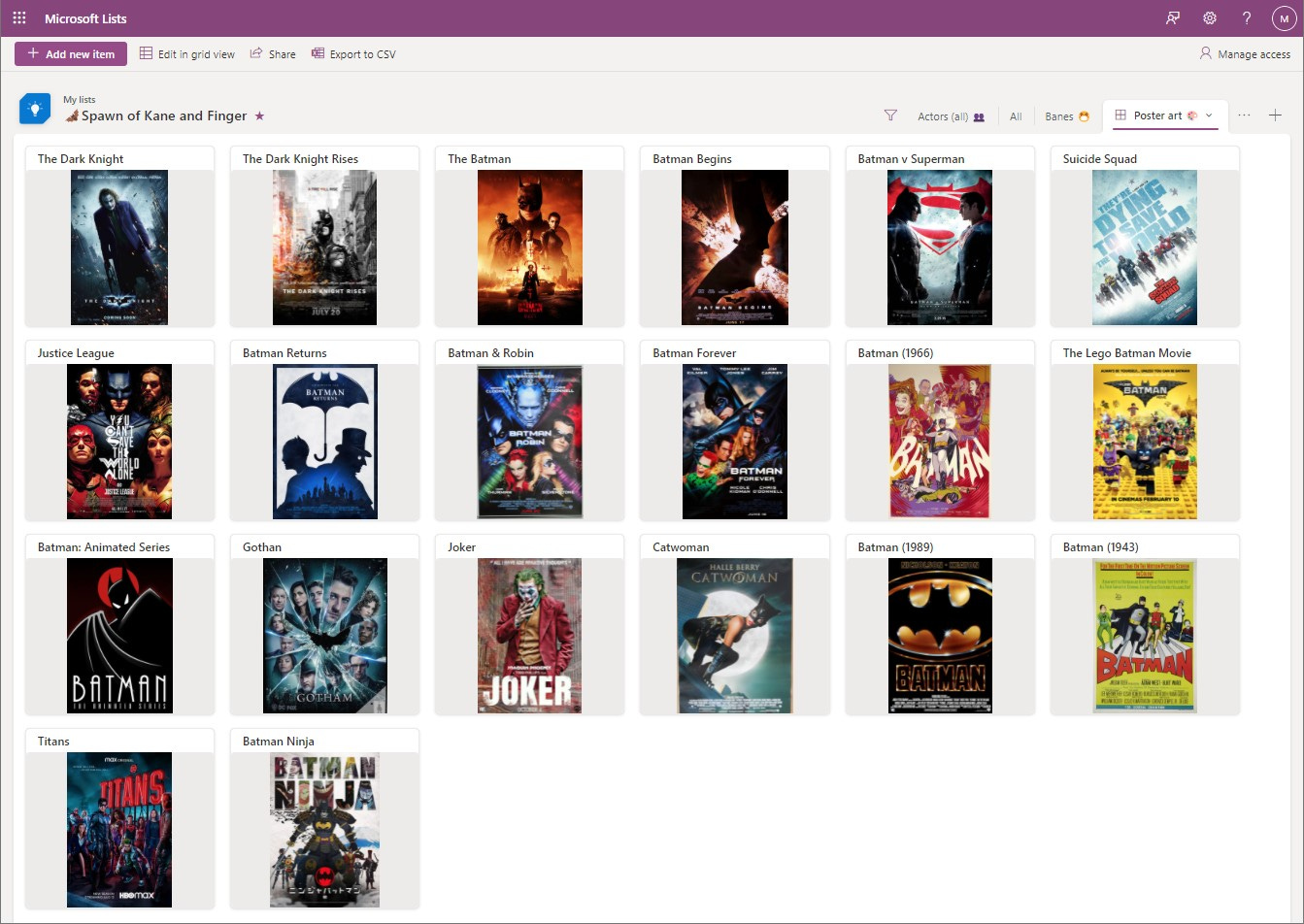Screen dimensions: 1304x924
Task: Click the 'Suicide Squad' card title
Action: [1100, 159]
